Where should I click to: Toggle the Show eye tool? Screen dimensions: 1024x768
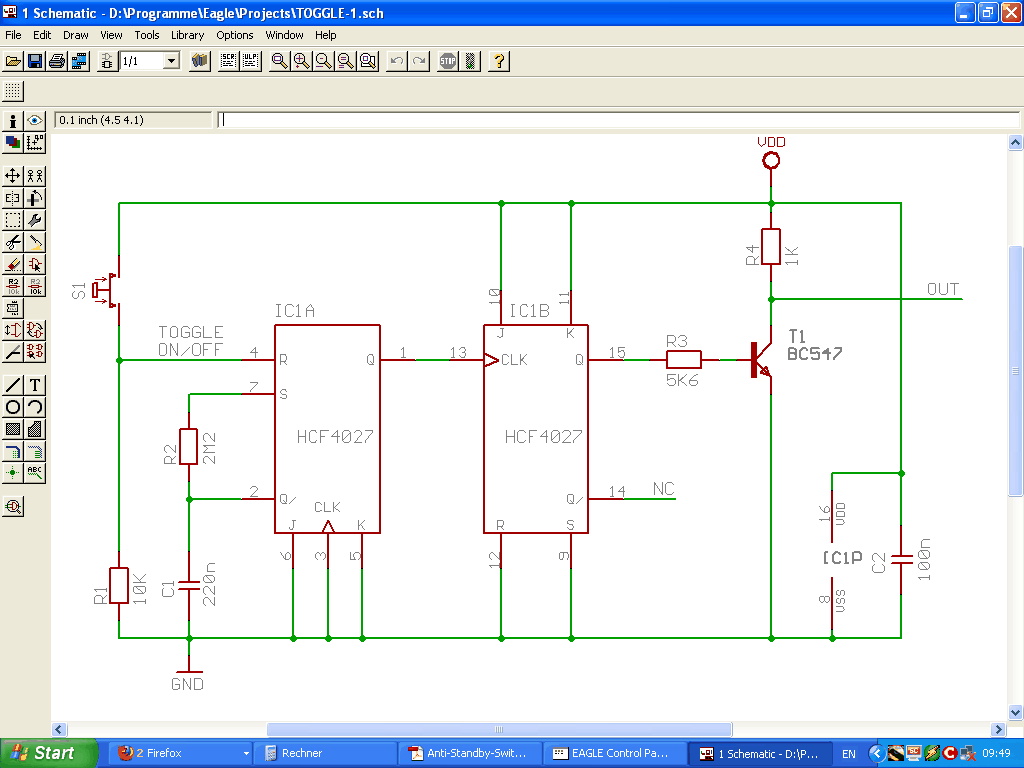tap(35, 120)
